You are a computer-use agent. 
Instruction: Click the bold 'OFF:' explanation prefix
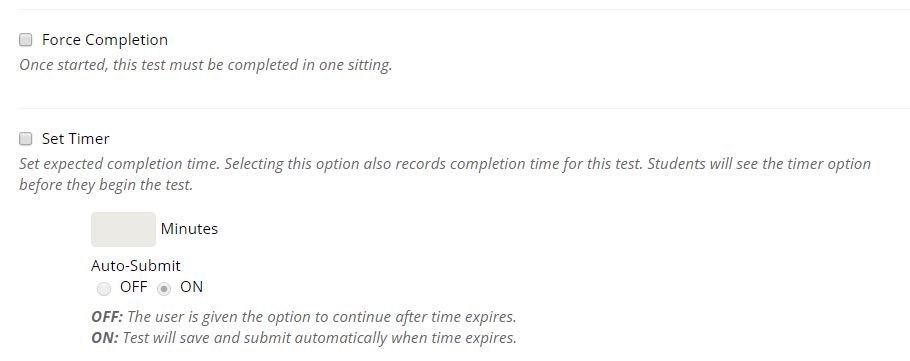(107, 317)
